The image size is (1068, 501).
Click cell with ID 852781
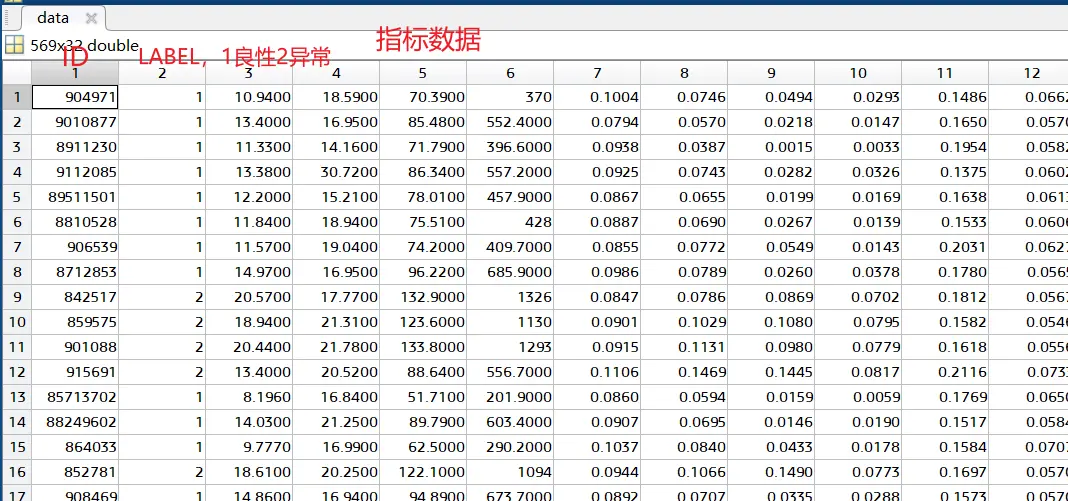click(75, 472)
